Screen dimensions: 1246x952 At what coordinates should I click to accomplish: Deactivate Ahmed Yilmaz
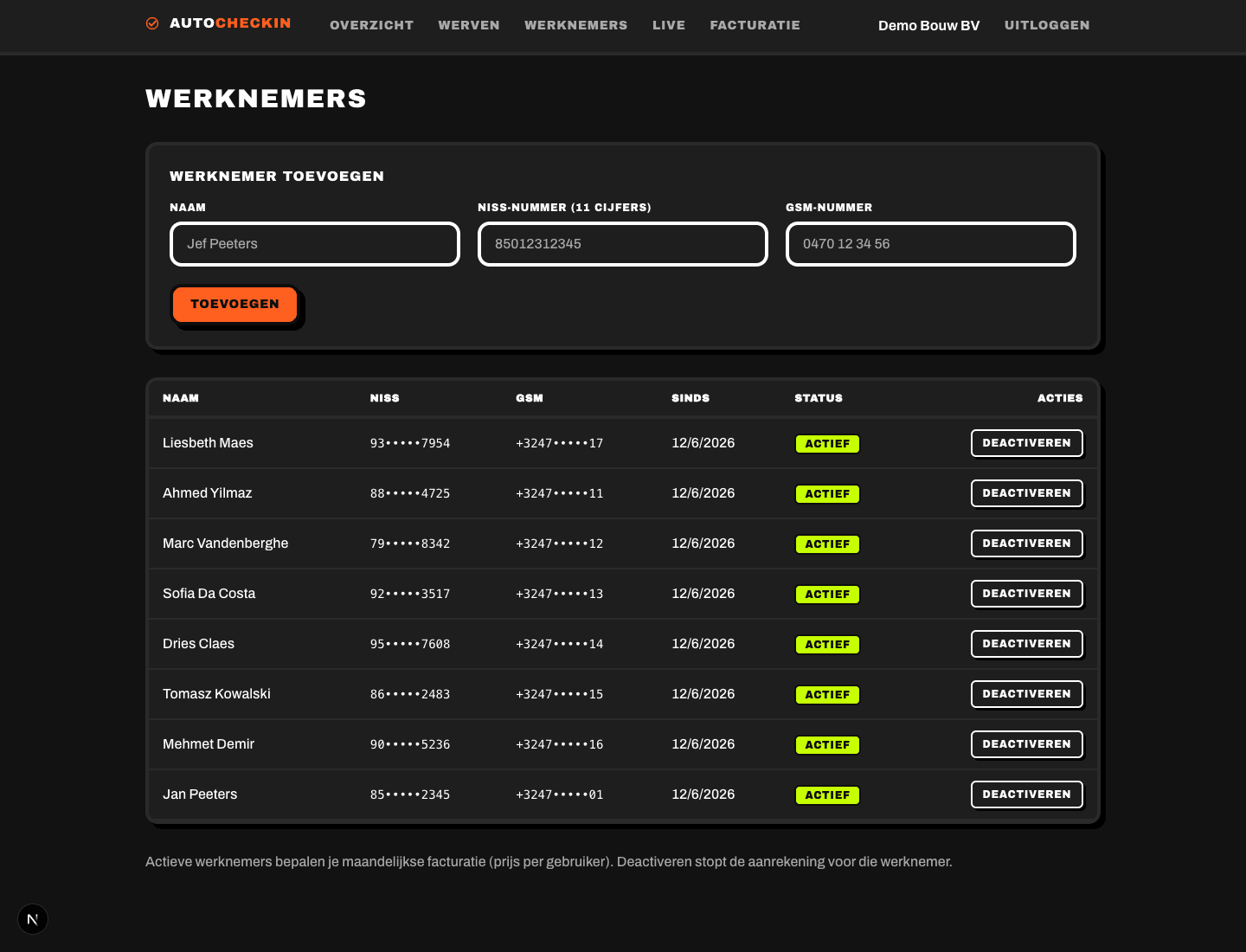(1027, 493)
